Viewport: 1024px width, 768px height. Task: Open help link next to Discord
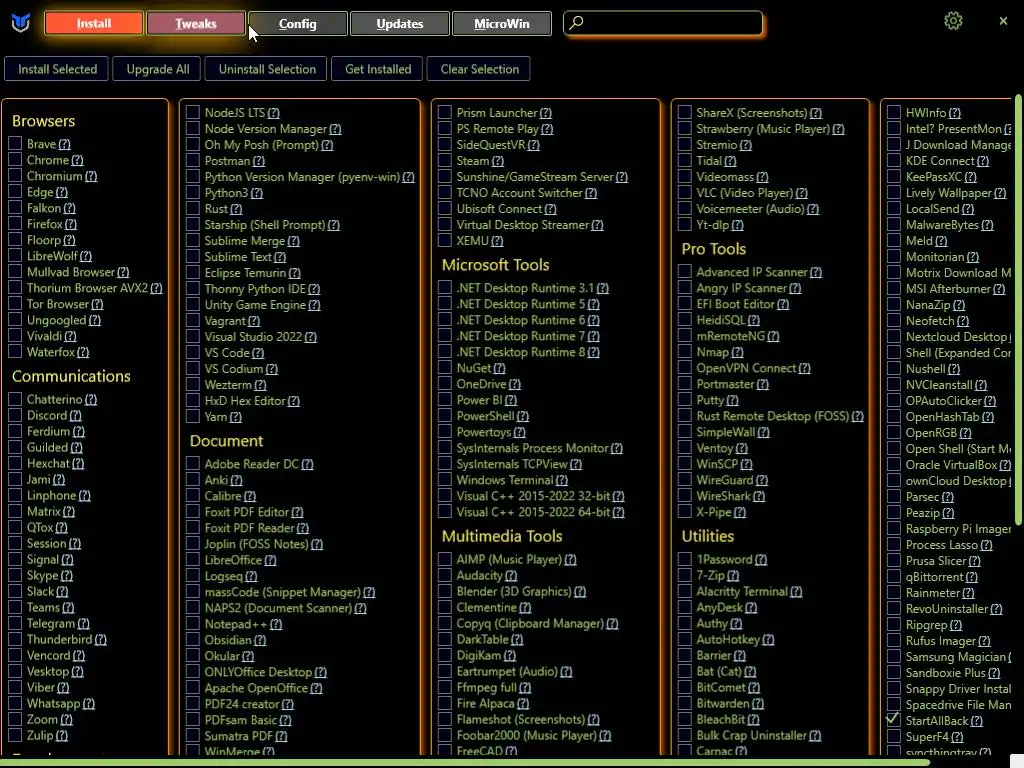coord(76,415)
